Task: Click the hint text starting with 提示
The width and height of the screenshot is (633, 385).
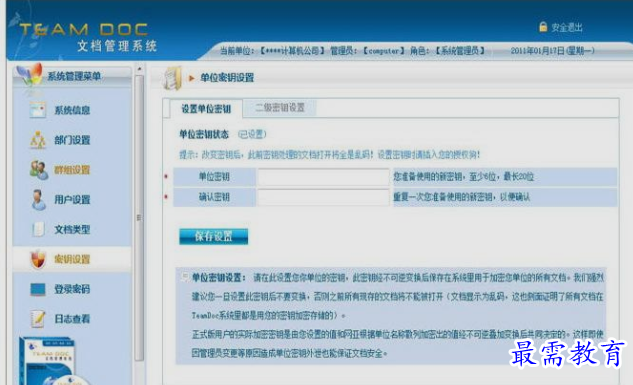Action: [330, 155]
